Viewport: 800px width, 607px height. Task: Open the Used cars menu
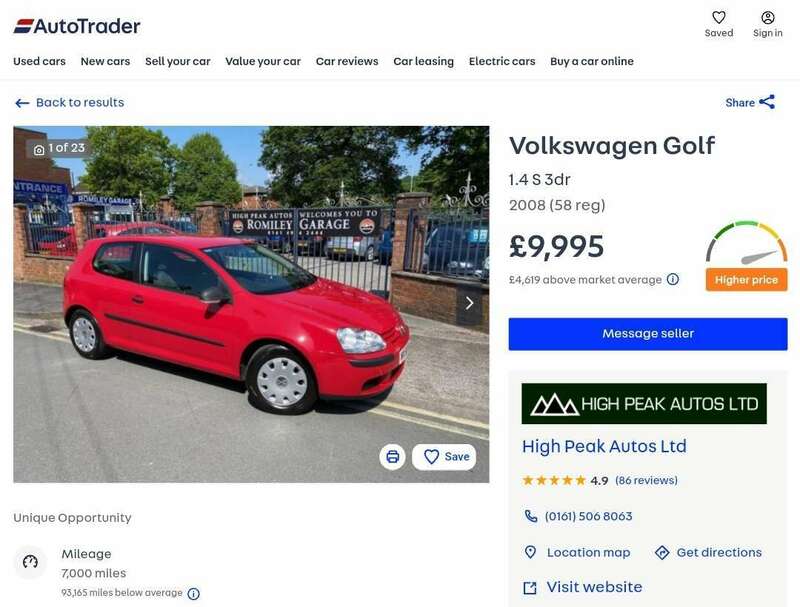tap(39, 61)
